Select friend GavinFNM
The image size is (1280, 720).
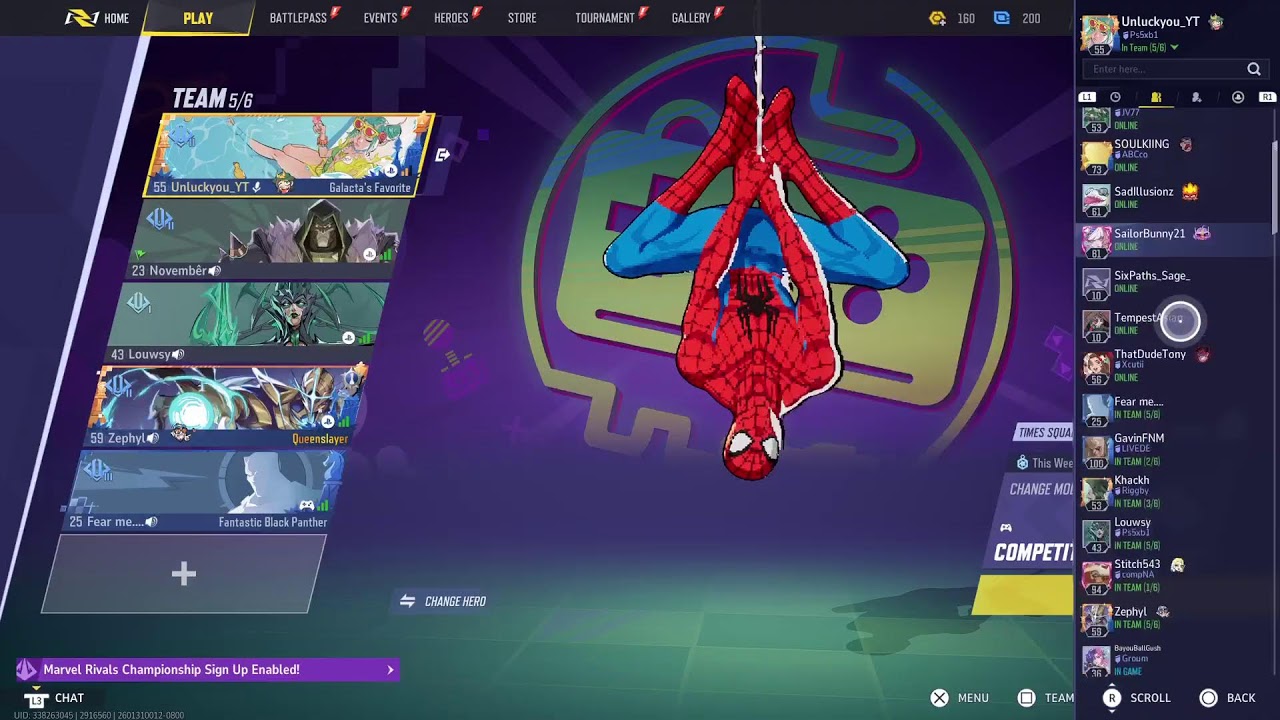[x=1174, y=451]
